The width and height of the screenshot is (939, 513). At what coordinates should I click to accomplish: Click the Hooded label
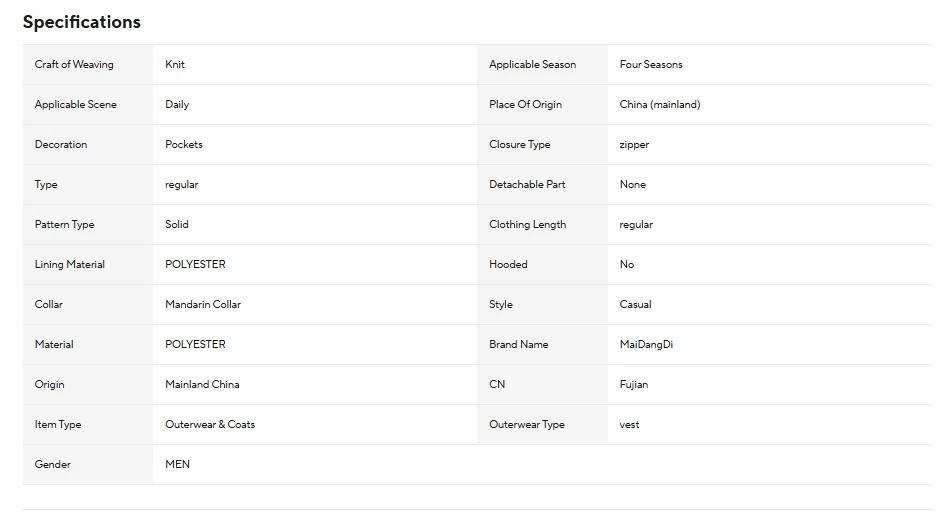pyautogui.click(x=508, y=265)
